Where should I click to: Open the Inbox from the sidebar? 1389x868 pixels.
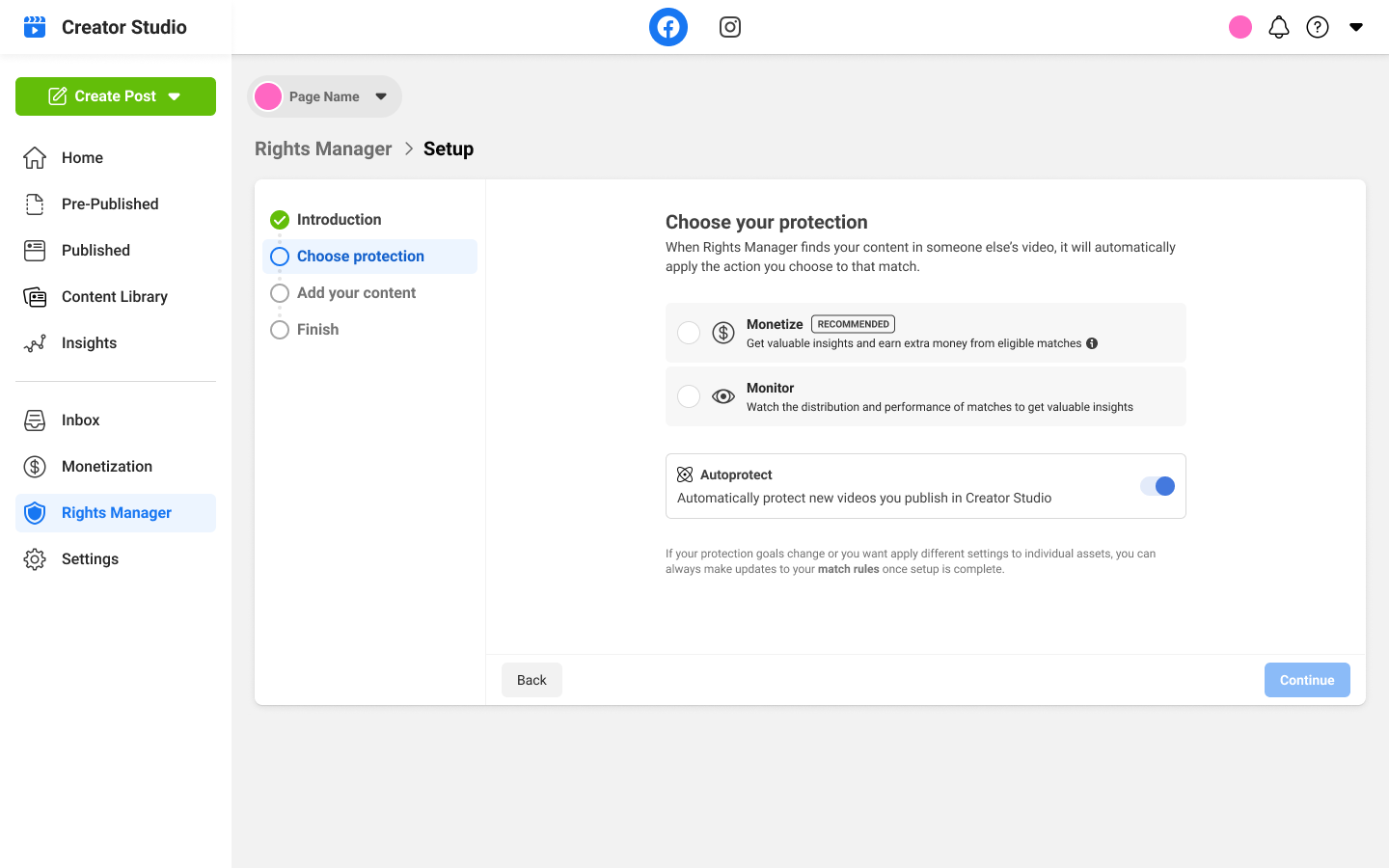[80, 420]
